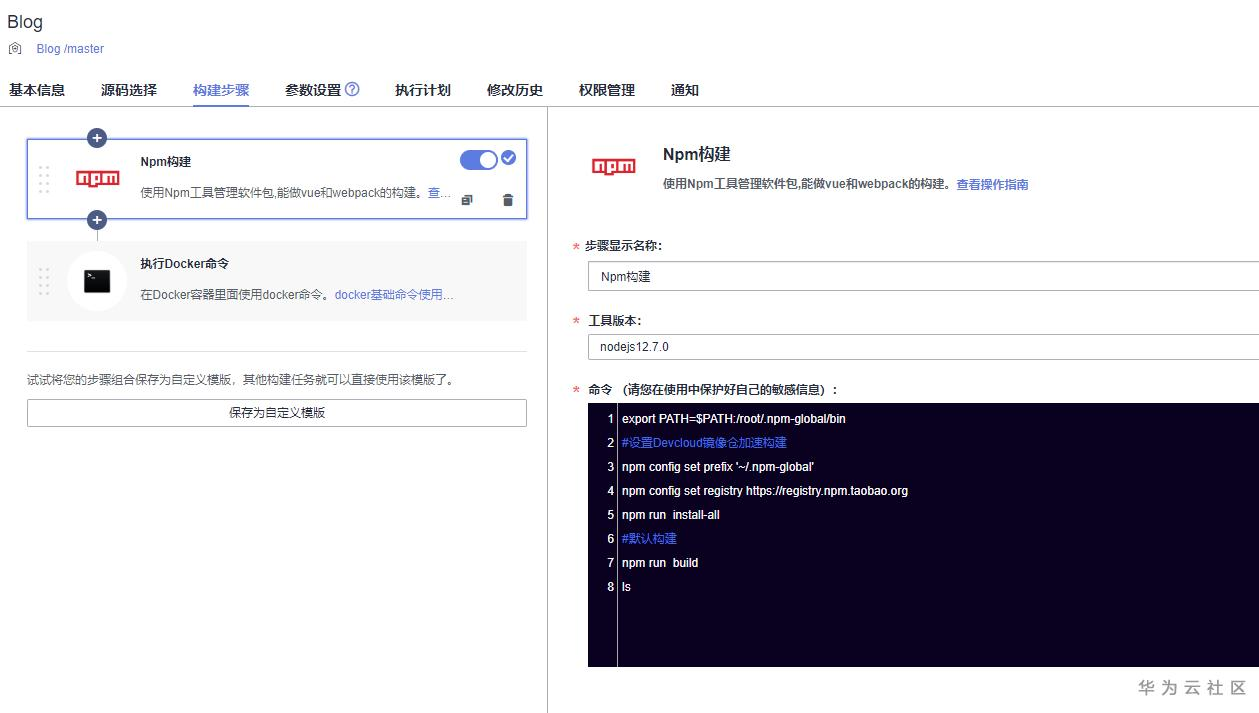The height and width of the screenshot is (713, 1259).
Task: Switch to the 修改历史 tab
Action: pos(514,90)
